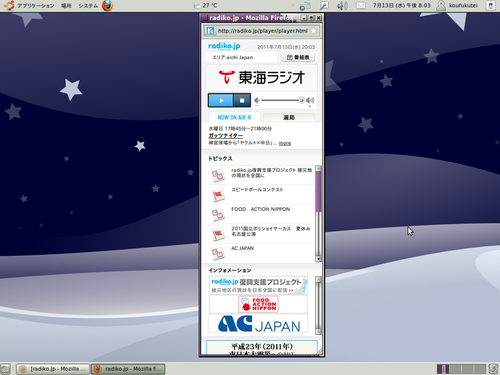Click the radiko.jp logo in the player
The height and width of the screenshot is (375, 500).
(224, 46)
